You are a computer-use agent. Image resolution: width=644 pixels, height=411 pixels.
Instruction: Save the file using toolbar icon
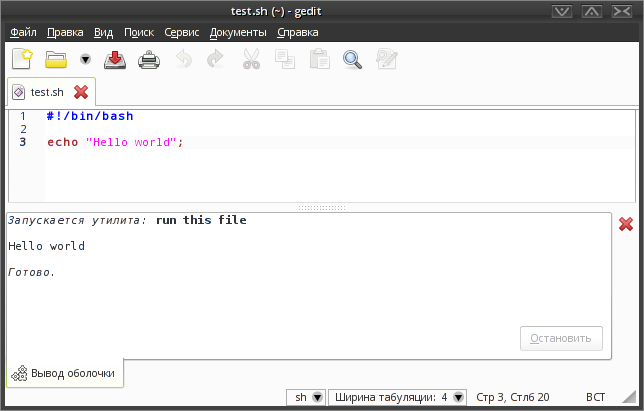point(116,60)
